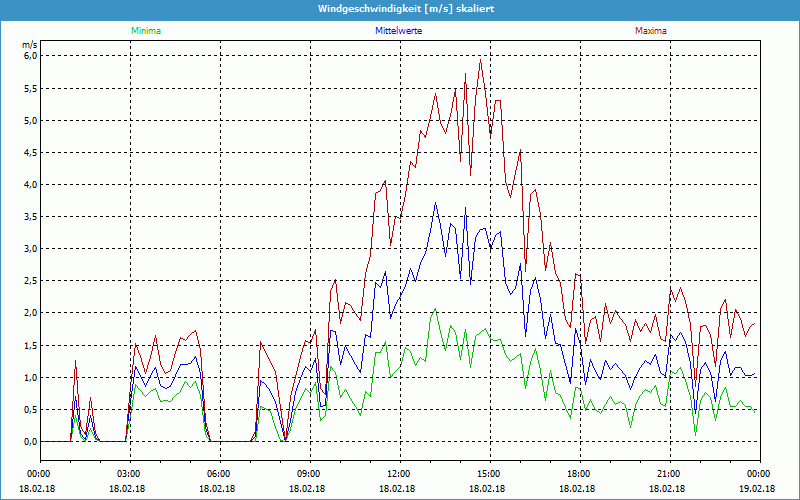800x500 pixels.
Task: Click the green Minima legend label
Action: 146,31
